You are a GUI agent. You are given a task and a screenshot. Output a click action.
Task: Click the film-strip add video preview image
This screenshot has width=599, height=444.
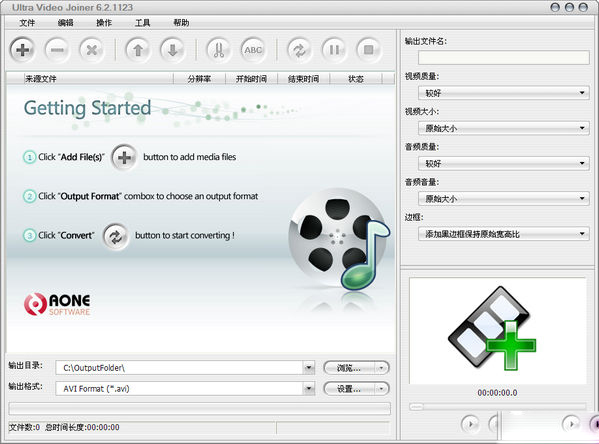coord(493,328)
